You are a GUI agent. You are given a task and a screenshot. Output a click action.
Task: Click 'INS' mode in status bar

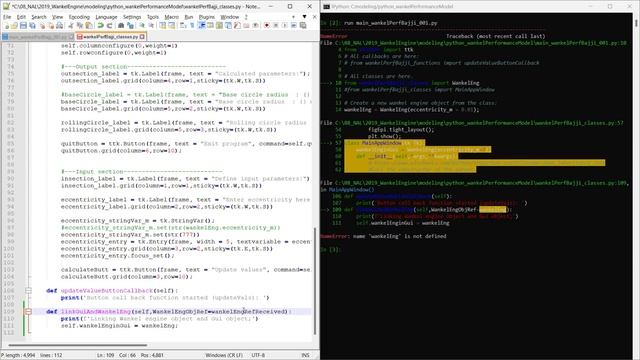(305, 355)
